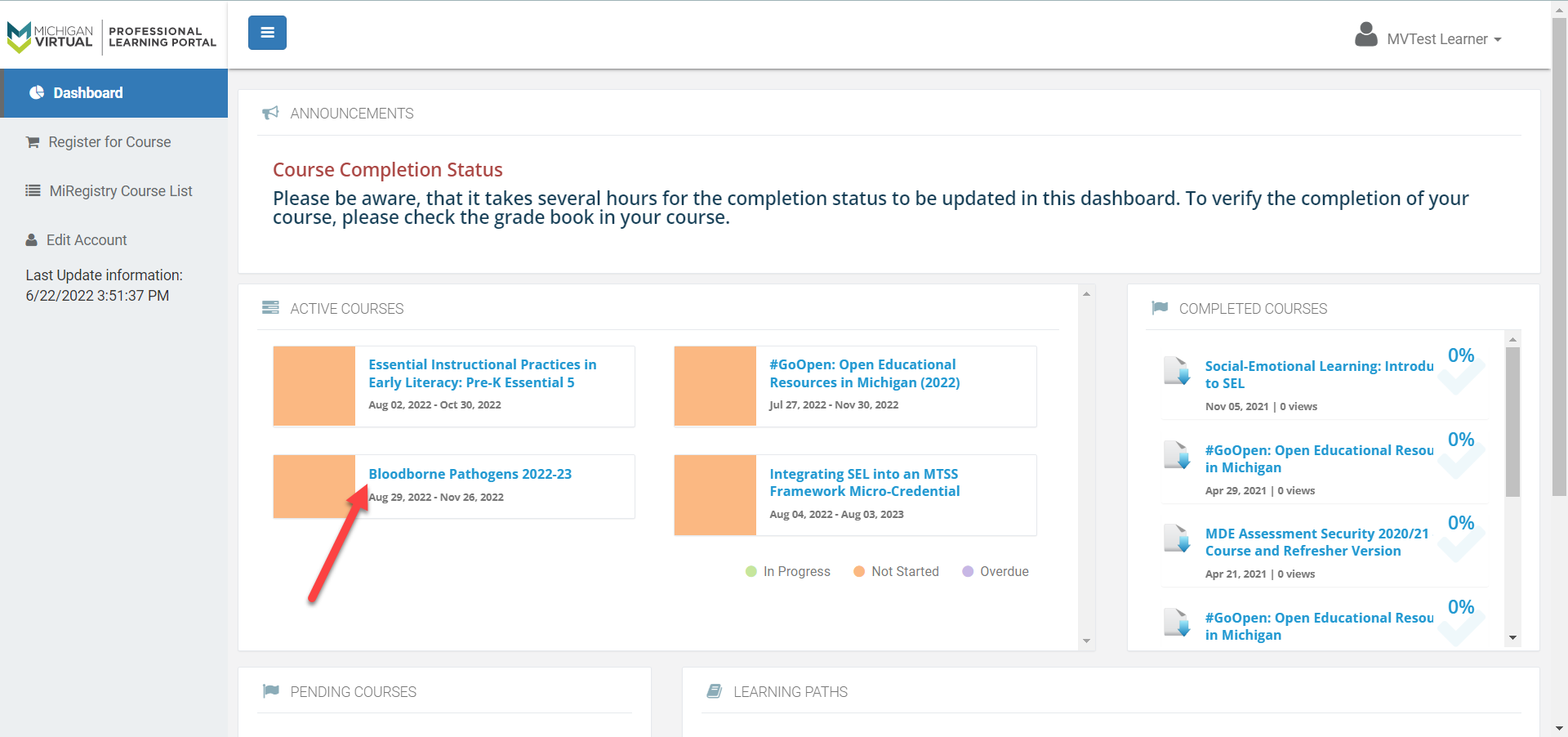Click the orange thumbnail for Integrating SEL course

[x=715, y=495]
